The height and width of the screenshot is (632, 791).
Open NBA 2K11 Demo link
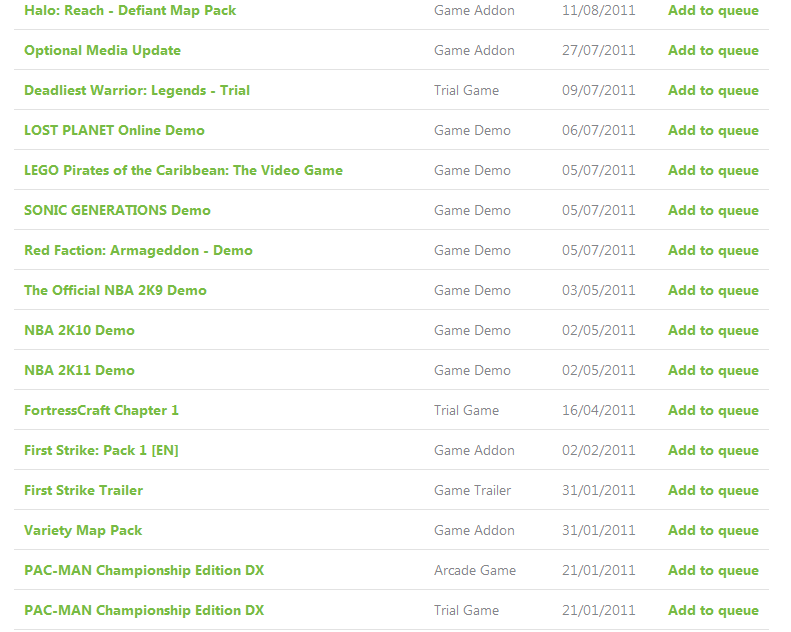pos(80,370)
